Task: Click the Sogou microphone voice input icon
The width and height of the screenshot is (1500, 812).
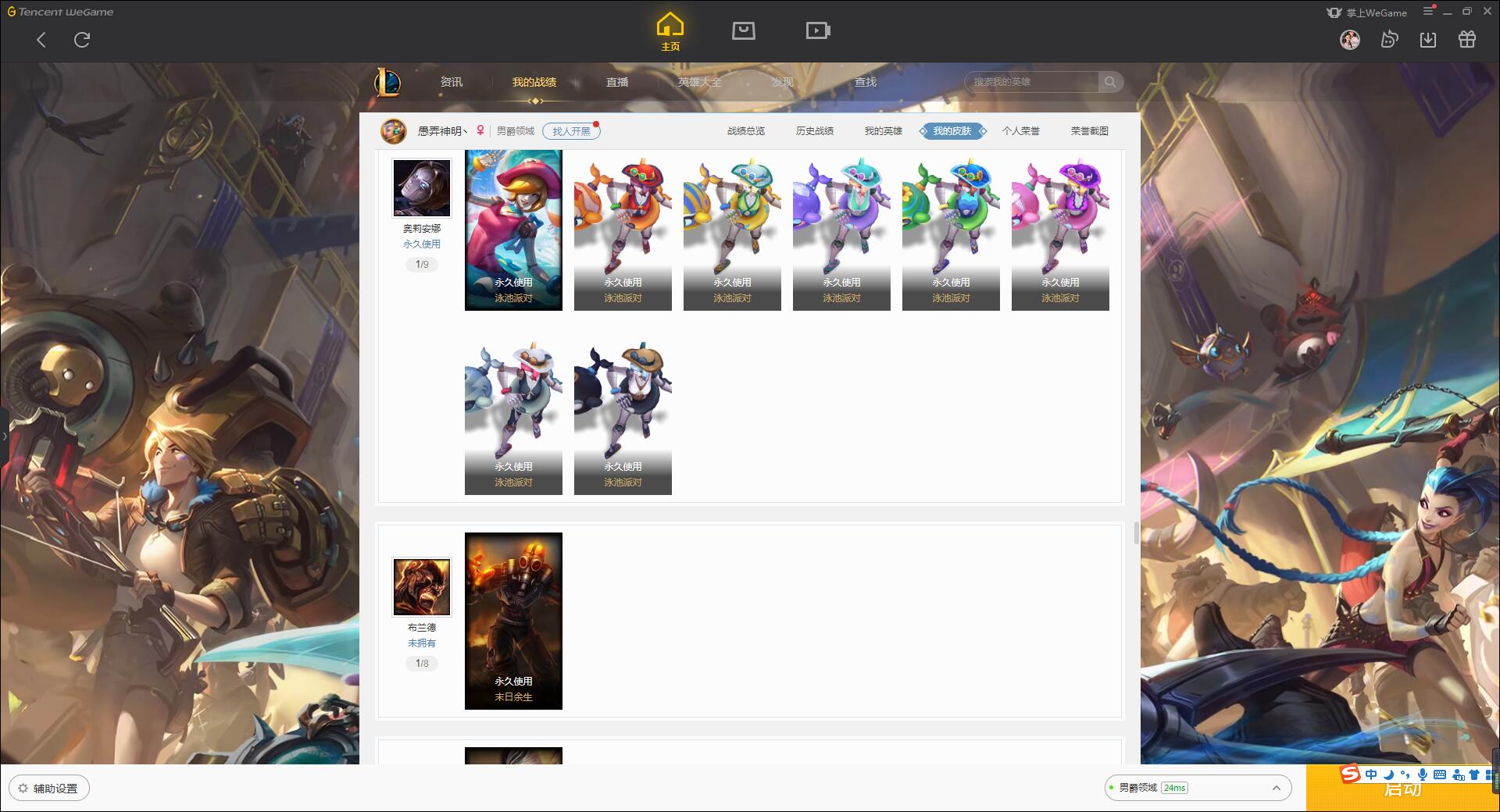Action: (x=1423, y=775)
